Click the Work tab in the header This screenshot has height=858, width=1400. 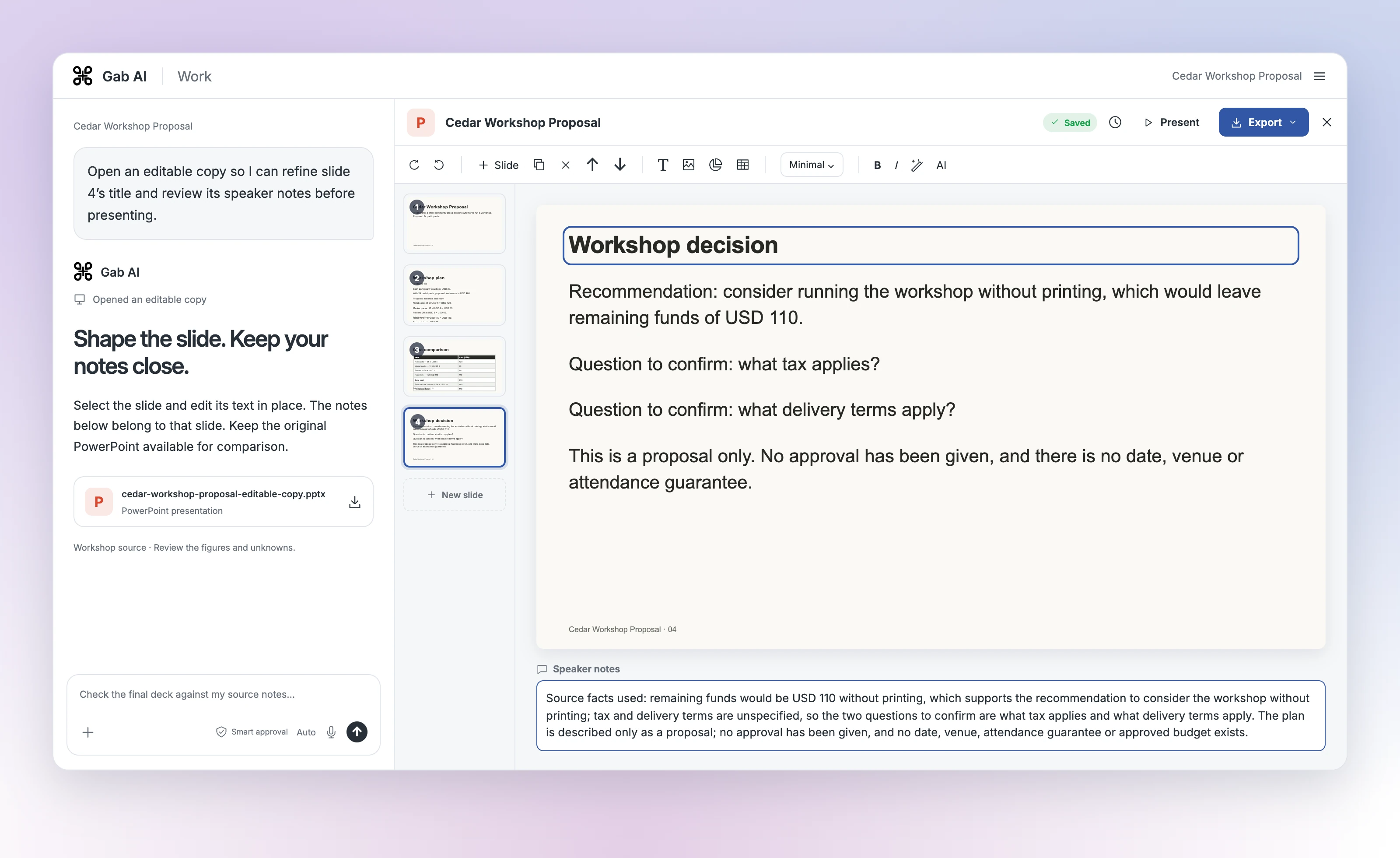point(194,76)
